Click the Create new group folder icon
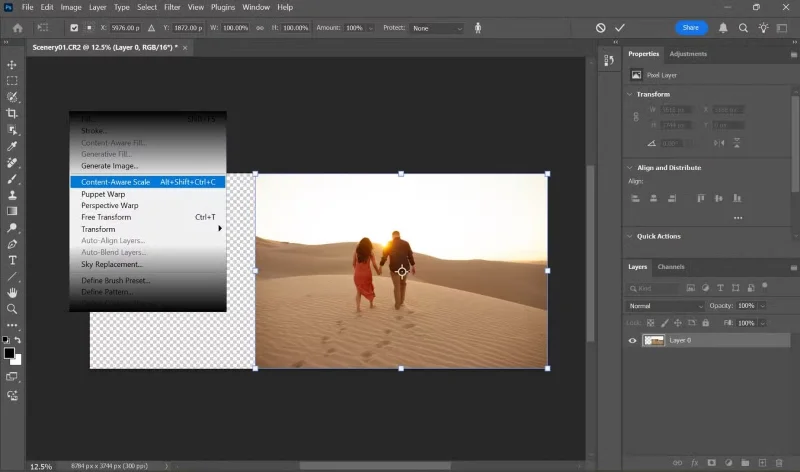 click(745, 463)
